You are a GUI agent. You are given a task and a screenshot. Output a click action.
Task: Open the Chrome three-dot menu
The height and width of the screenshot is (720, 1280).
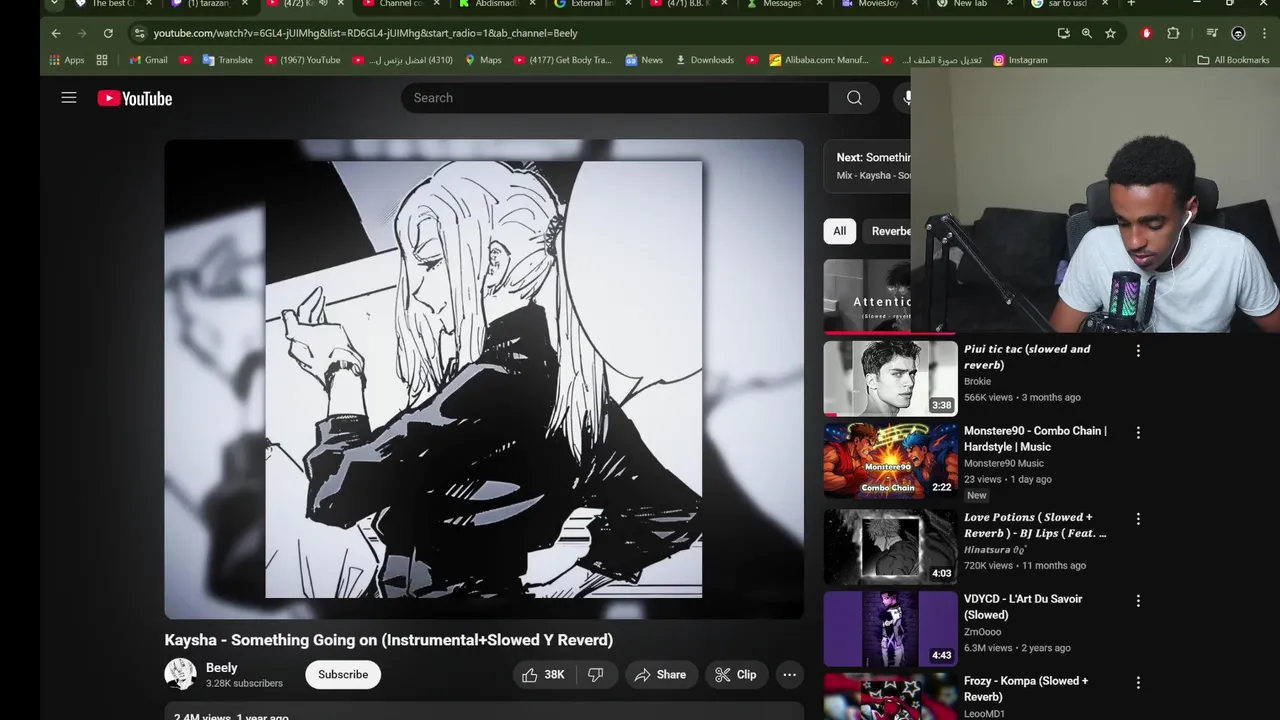[1265, 33]
